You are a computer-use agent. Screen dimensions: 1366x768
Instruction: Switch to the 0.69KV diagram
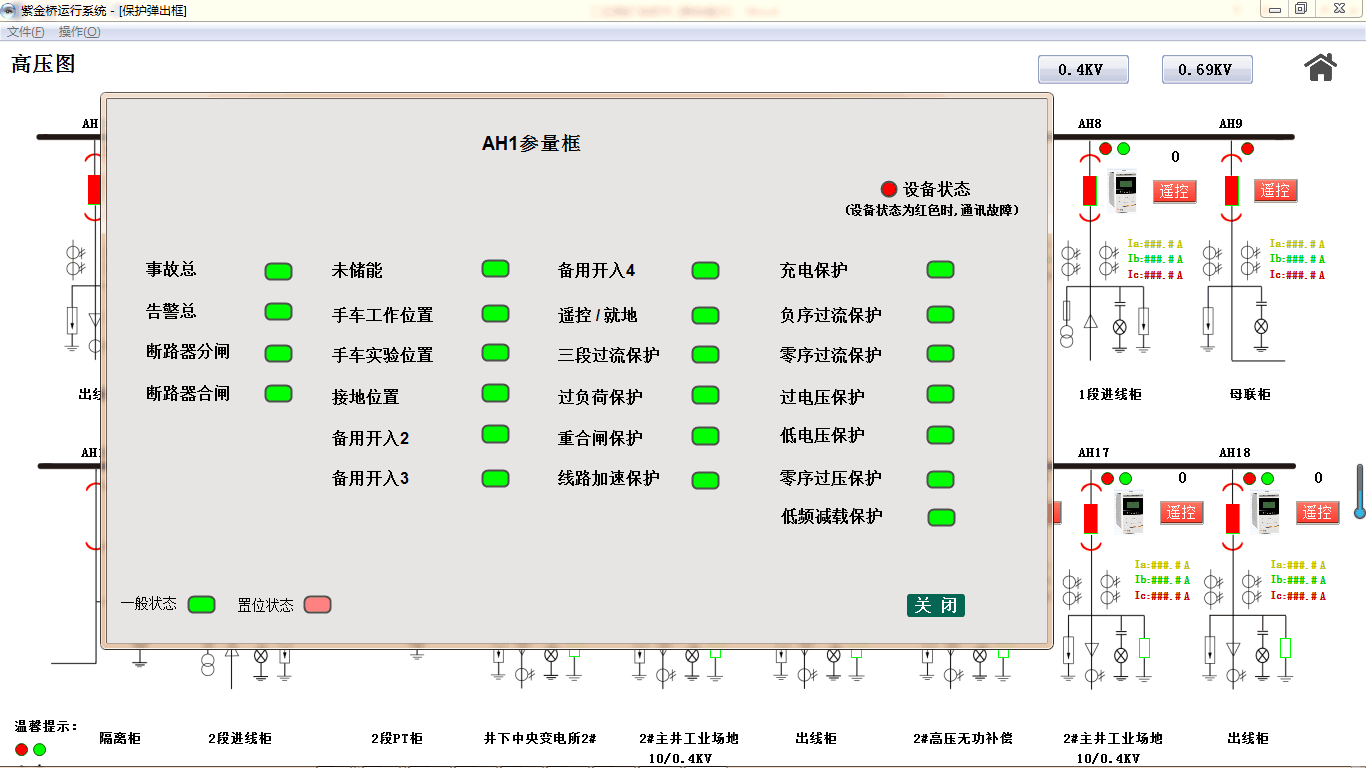point(1206,70)
